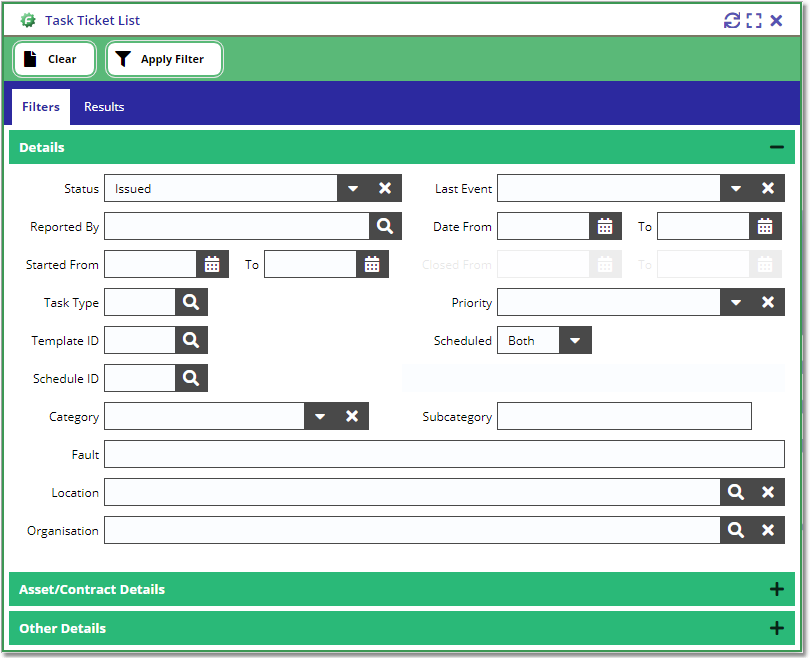
Task: Search Schedule ID with magnifier icon
Action: (191, 378)
